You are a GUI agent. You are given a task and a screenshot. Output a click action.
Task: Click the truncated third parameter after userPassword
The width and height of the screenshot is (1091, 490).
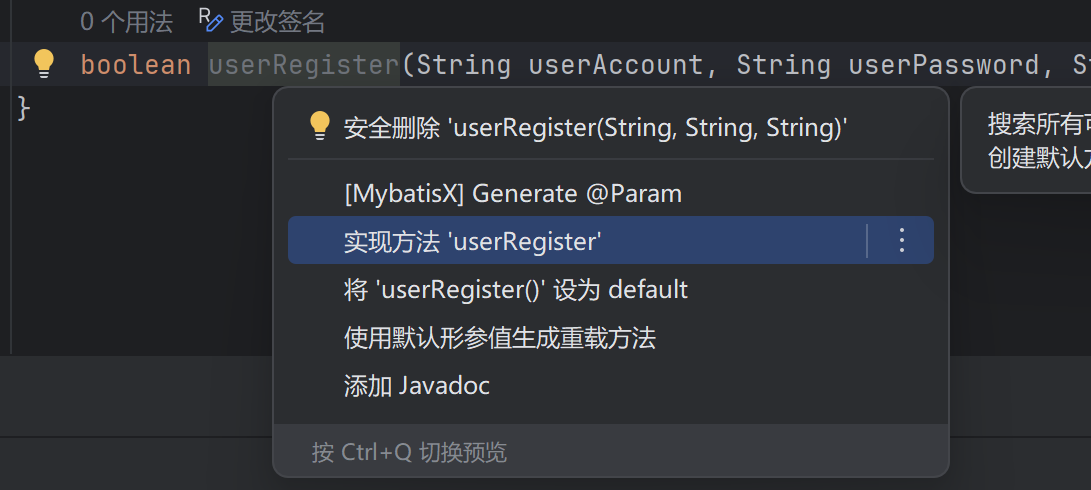click(x=1078, y=65)
